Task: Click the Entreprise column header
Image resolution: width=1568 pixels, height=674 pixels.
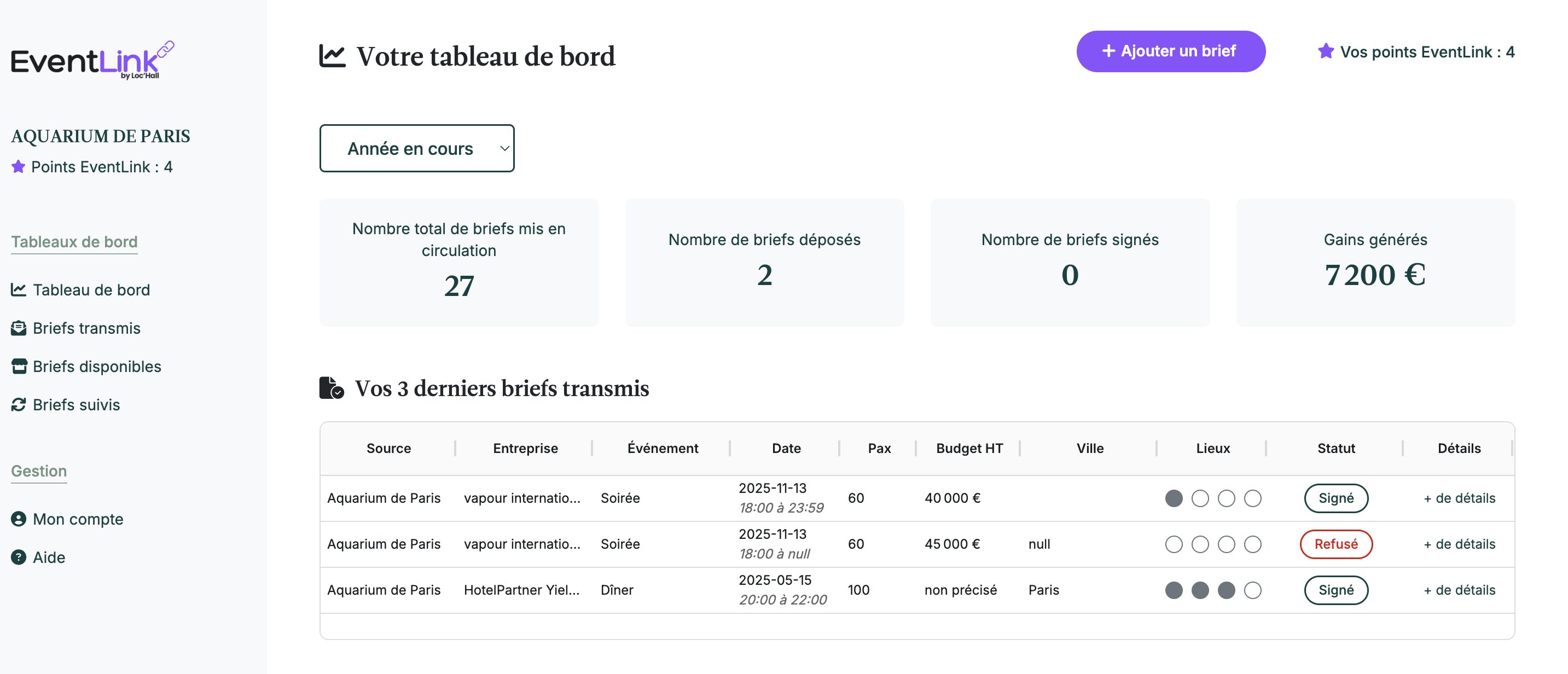Action: click(525, 448)
